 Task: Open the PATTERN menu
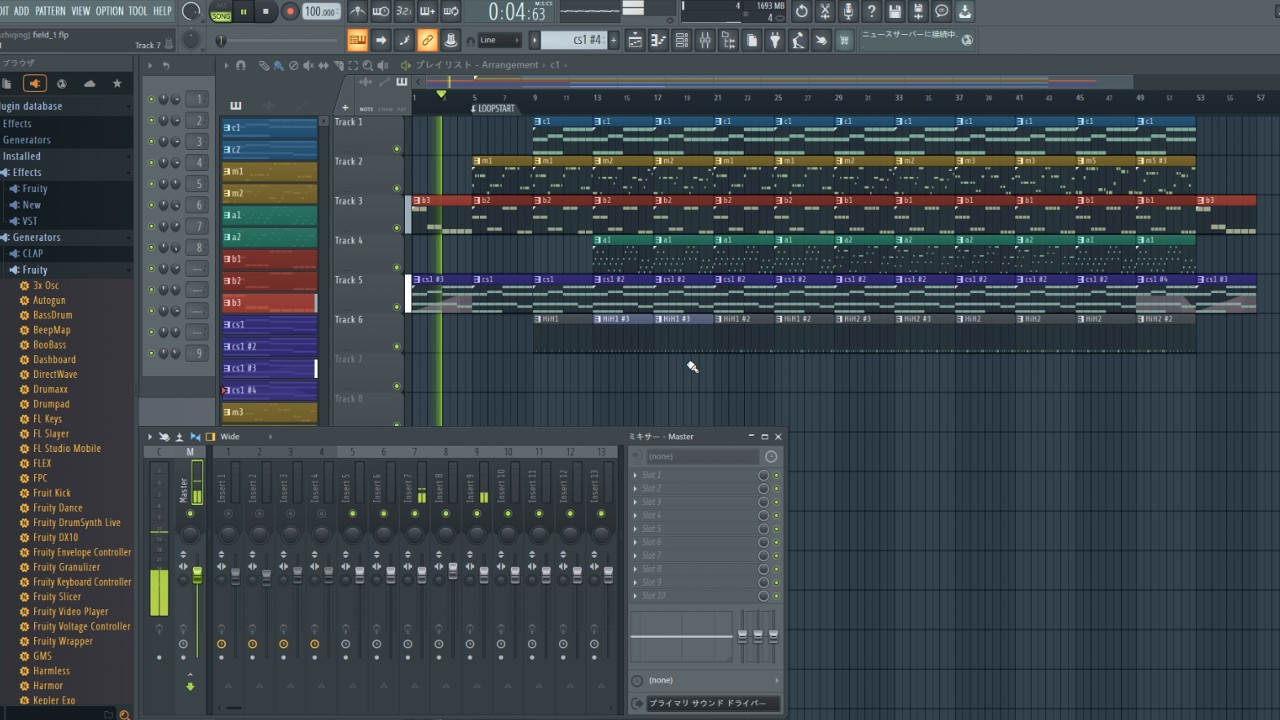tap(50, 12)
